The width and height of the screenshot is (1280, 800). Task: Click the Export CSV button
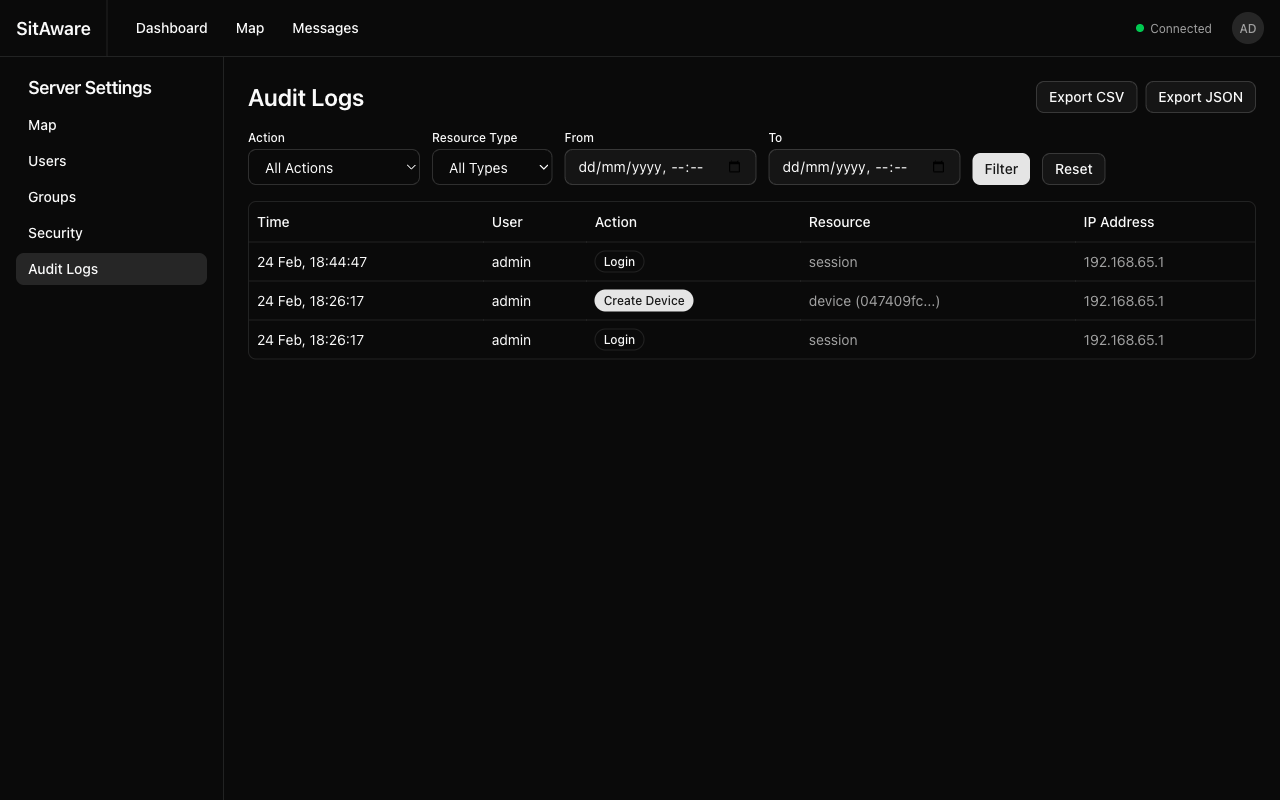click(x=1086, y=97)
